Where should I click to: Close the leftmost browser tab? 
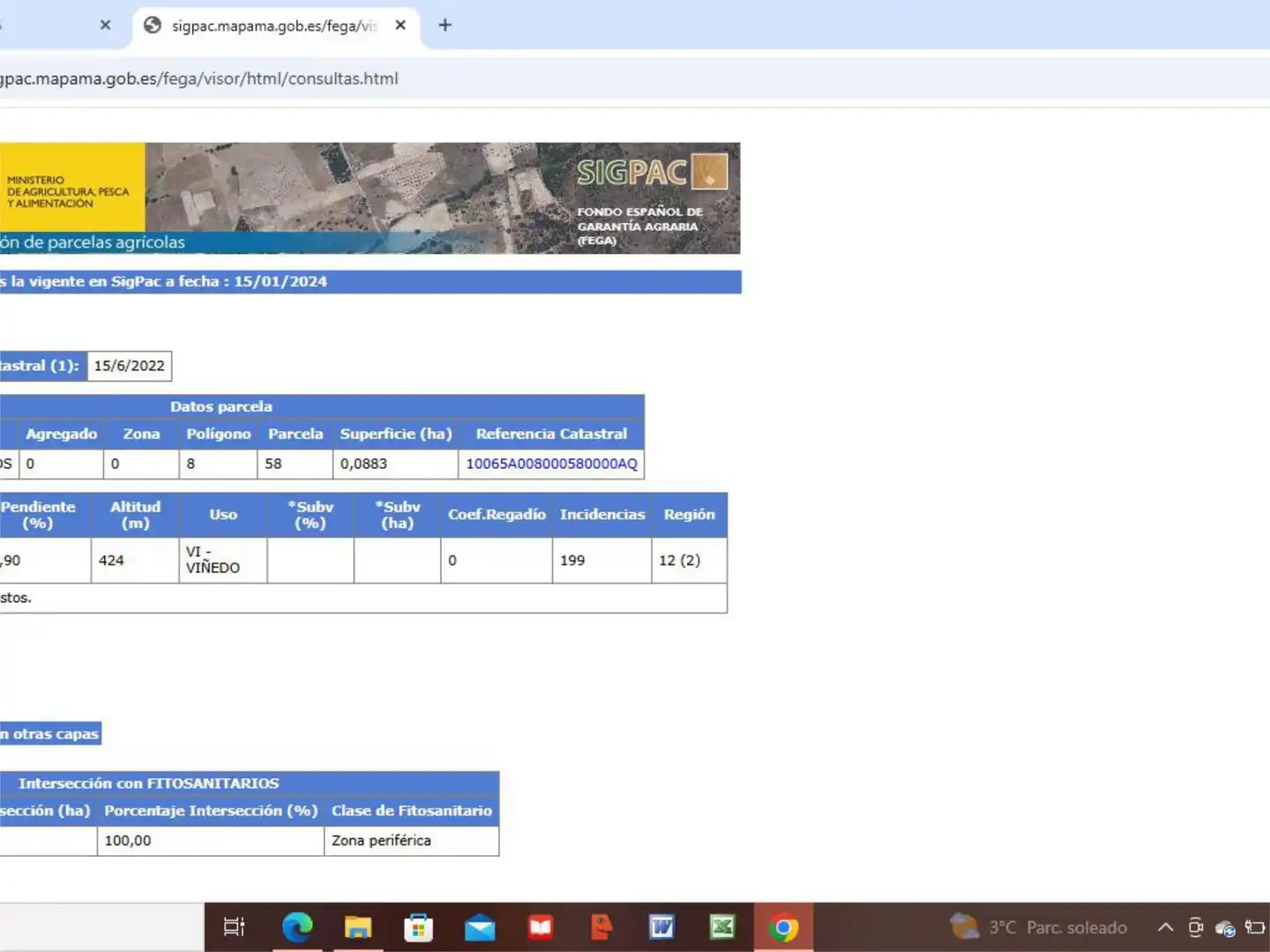(105, 26)
